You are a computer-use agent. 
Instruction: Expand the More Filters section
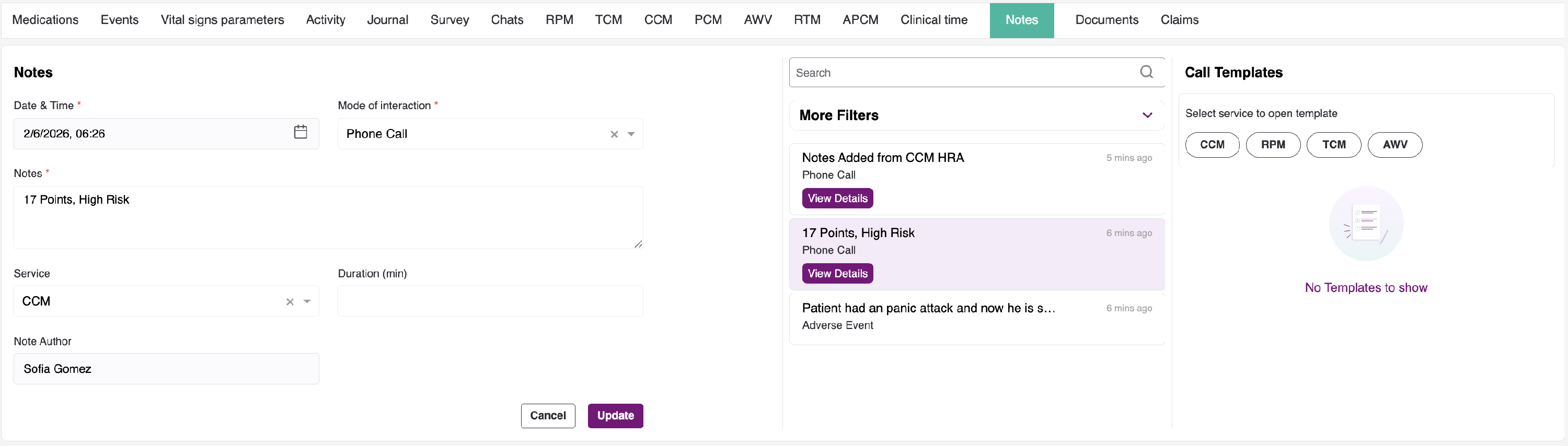pos(1147,115)
